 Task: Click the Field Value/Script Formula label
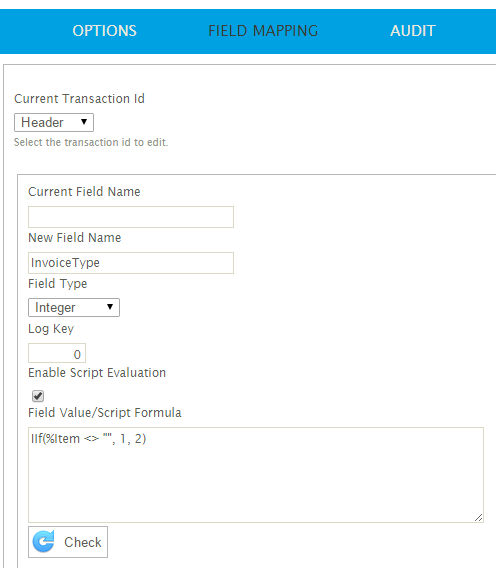[x=105, y=413]
